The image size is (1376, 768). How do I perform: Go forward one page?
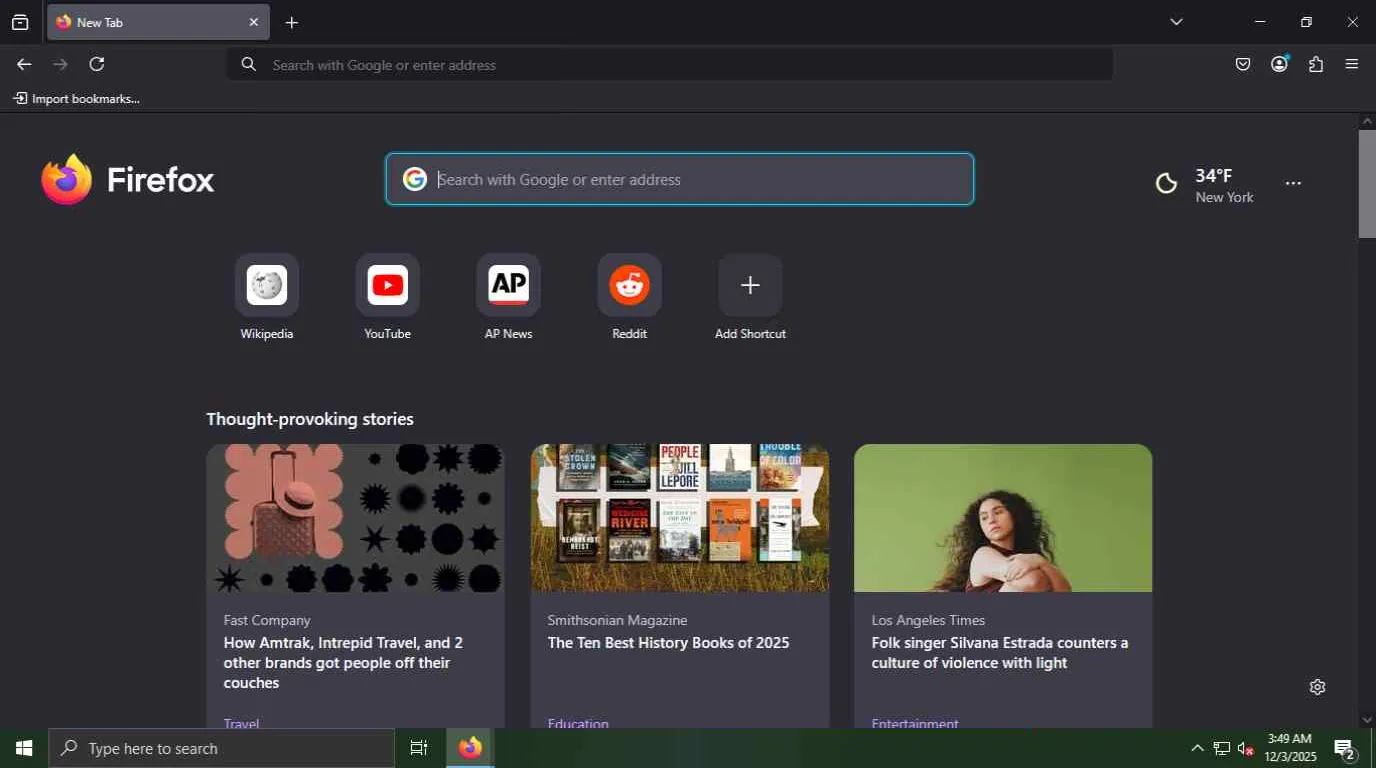pos(61,64)
